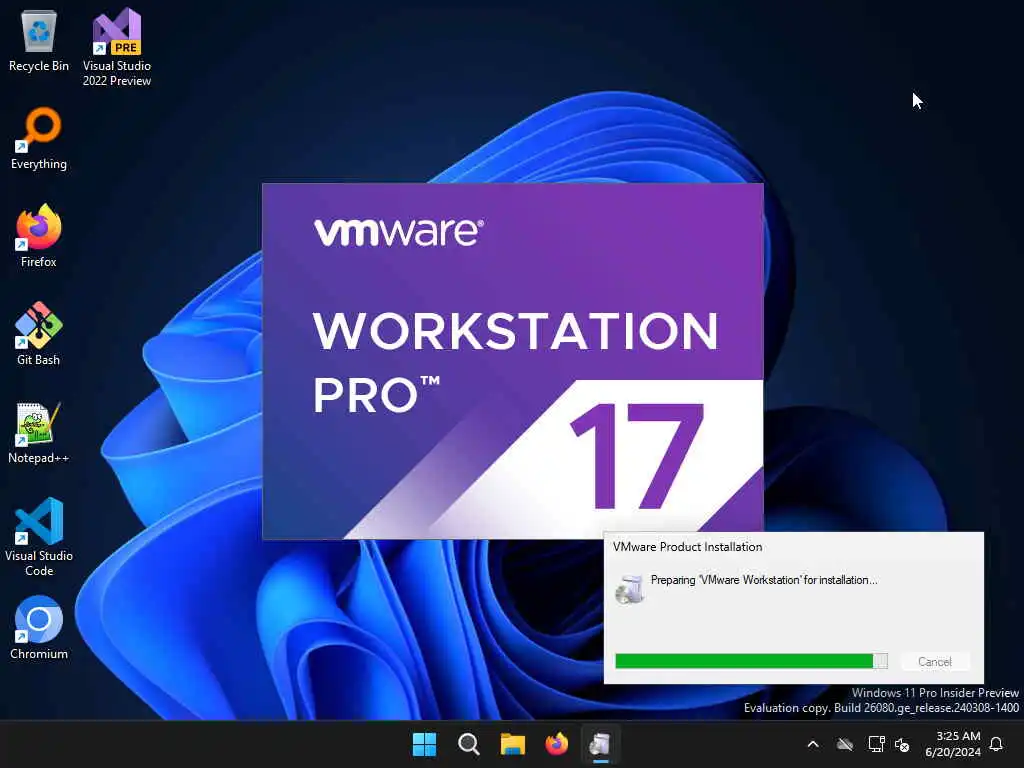
Task: Show hidden system tray icons
Action: 813,744
